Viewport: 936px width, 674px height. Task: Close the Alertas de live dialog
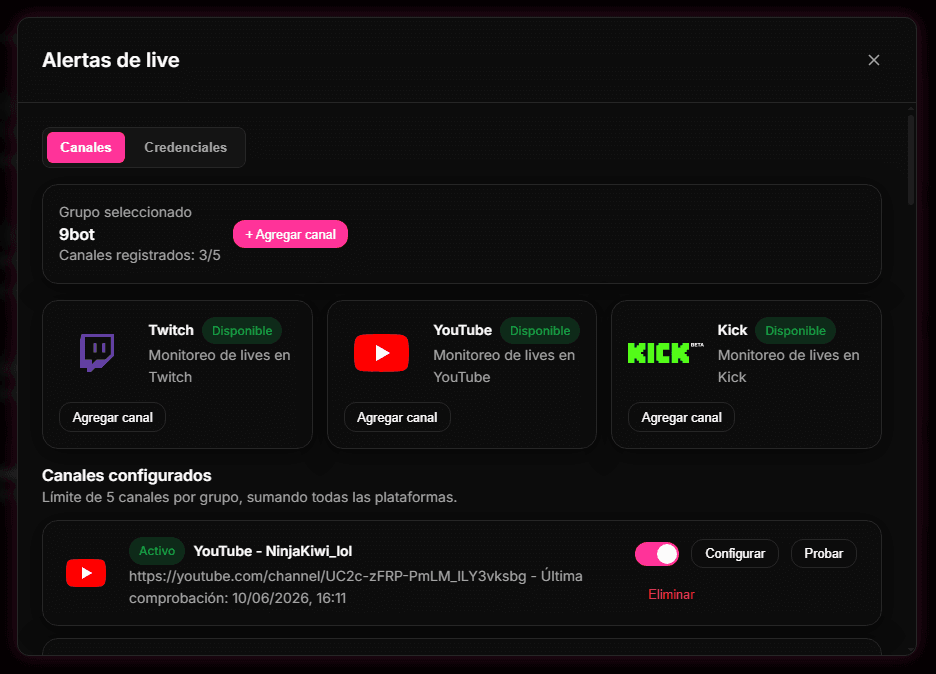point(873,60)
